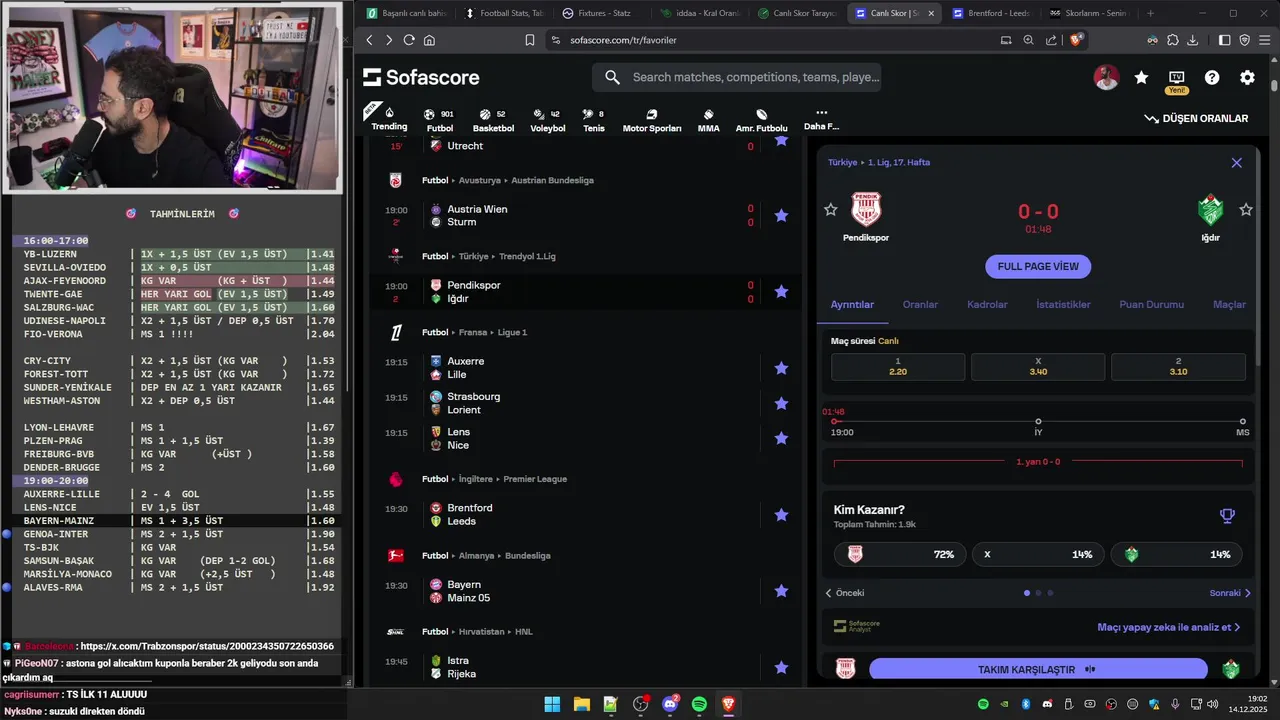
Task: Favorite the Pendikspor team in detail panel
Action: click(x=830, y=209)
